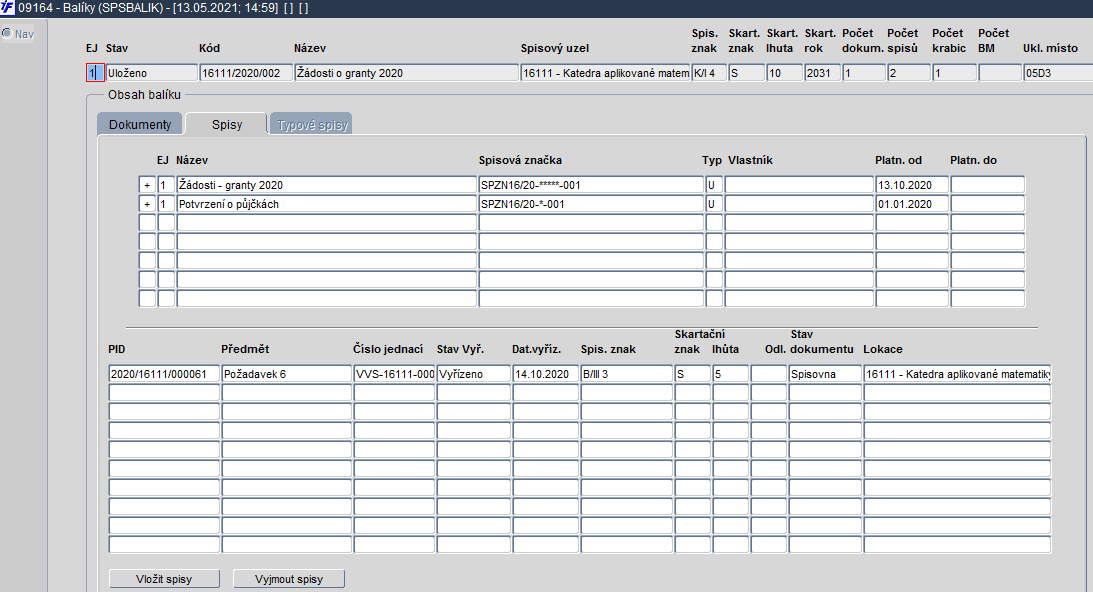Viewport: 1093px width, 592px height.
Task: Click the Počet dokum. field
Action: pos(864,73)
